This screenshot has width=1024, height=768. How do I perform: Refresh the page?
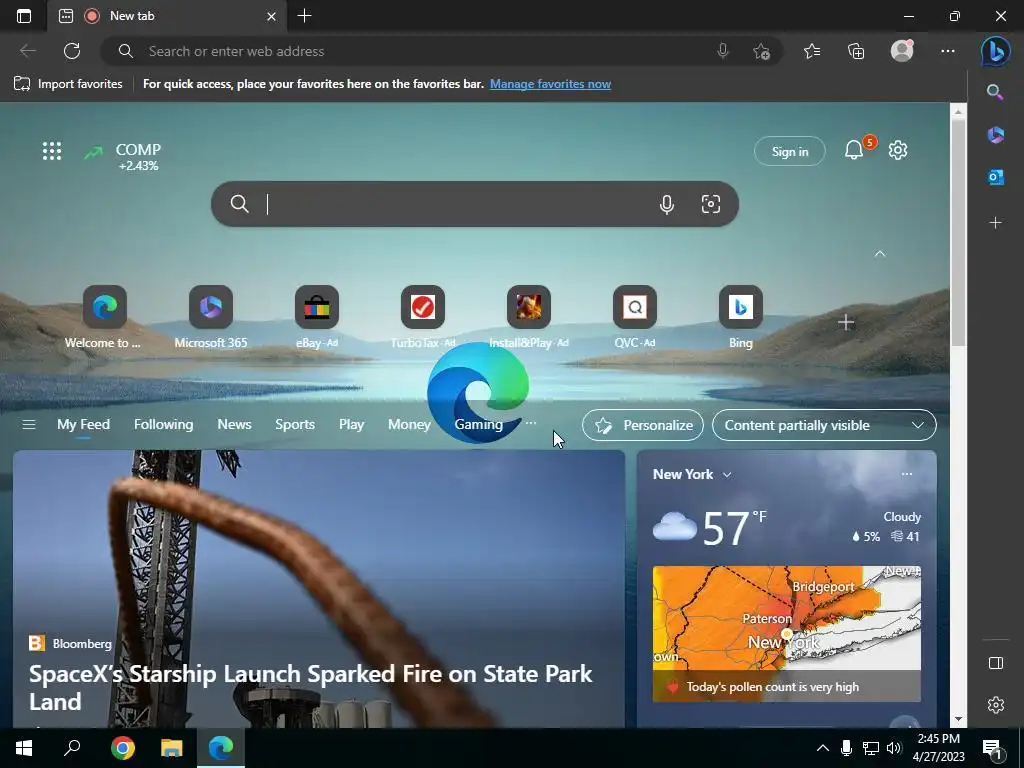pyautogui.click(x=72, y=51)
